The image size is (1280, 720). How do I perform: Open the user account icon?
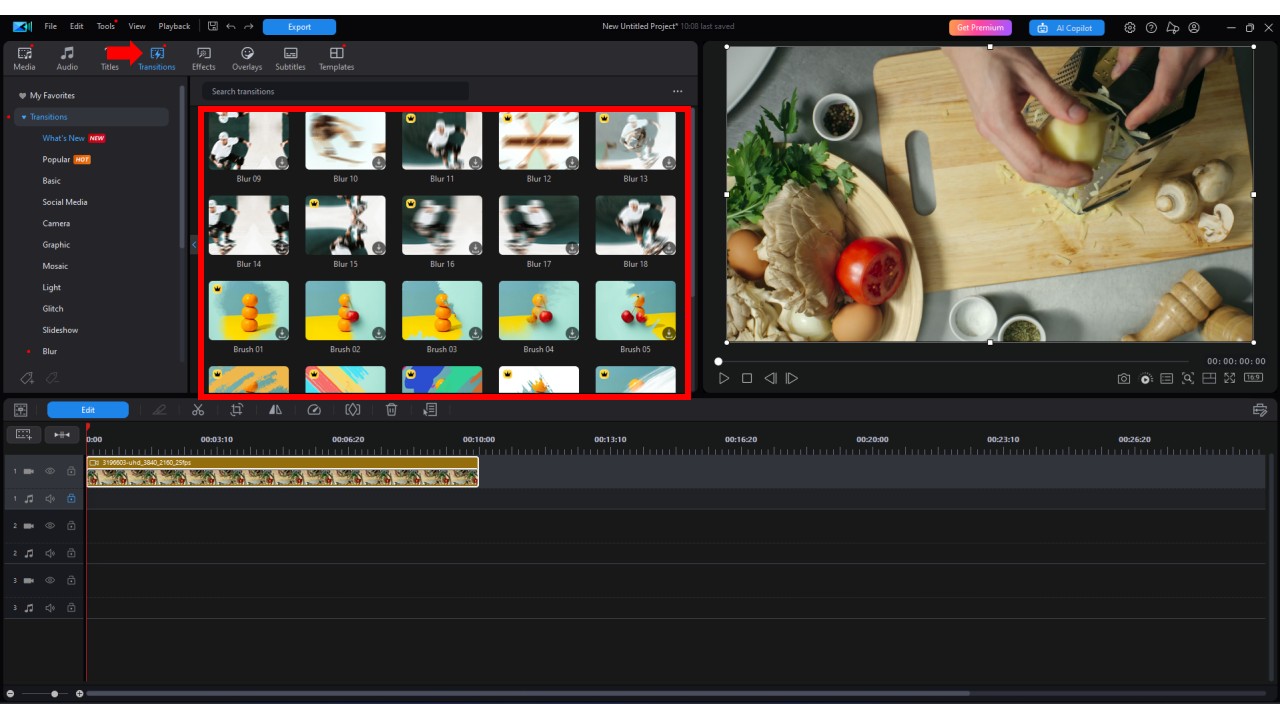click(x=1194, y=28)
